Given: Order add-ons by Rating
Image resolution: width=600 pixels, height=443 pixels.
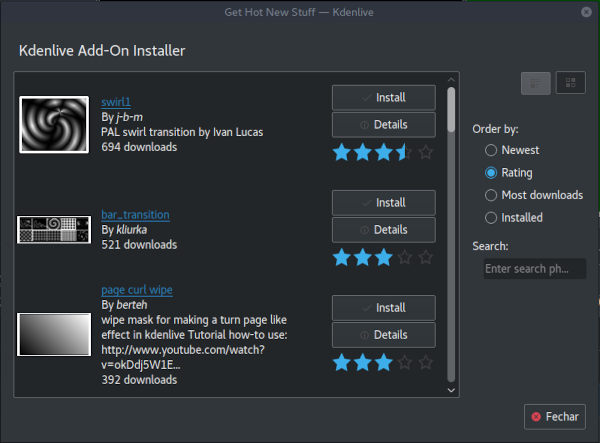Looking at the screenshot, I should pyautogui.click(x=509, y=173).
